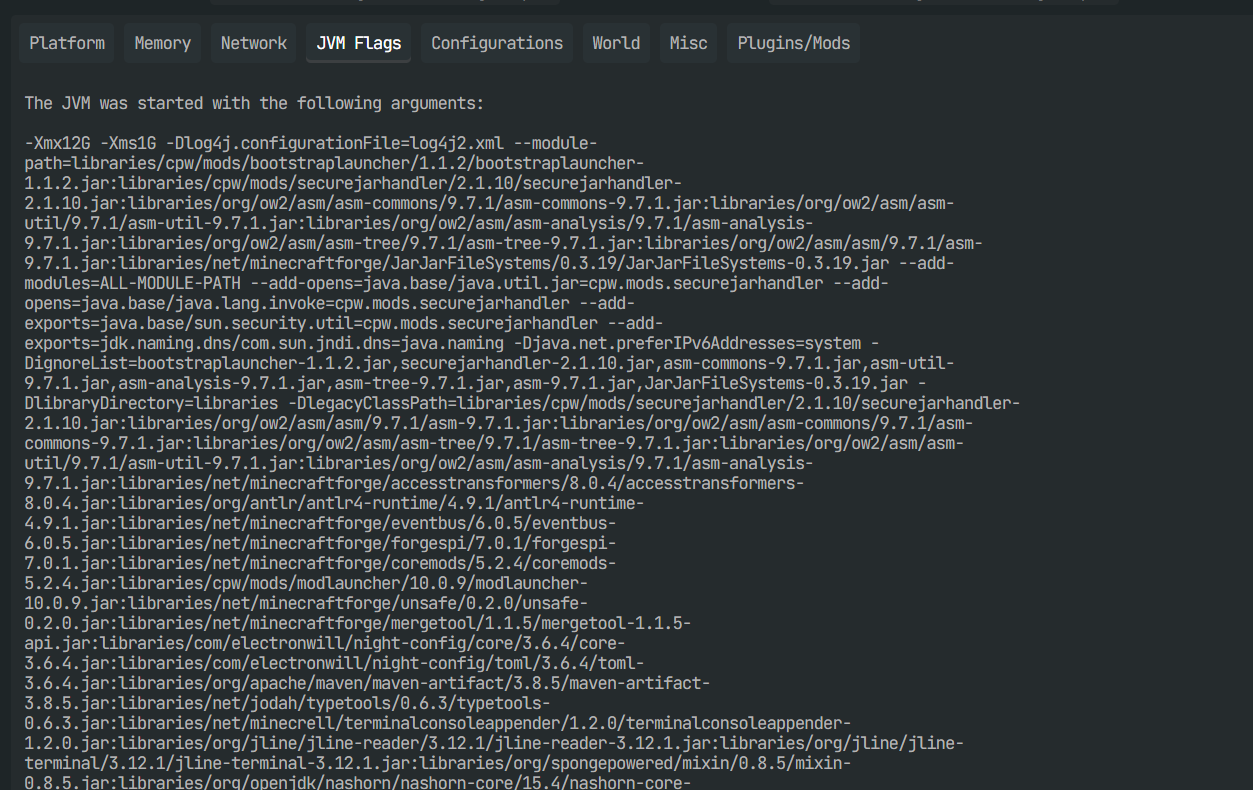Image resolution: width=1253 pixels, height=790 pixels.
Task: Click the line starting with "5.2.4.jar:libraries/cpw/mods/modlauncher"
Action: click(307, 583)
